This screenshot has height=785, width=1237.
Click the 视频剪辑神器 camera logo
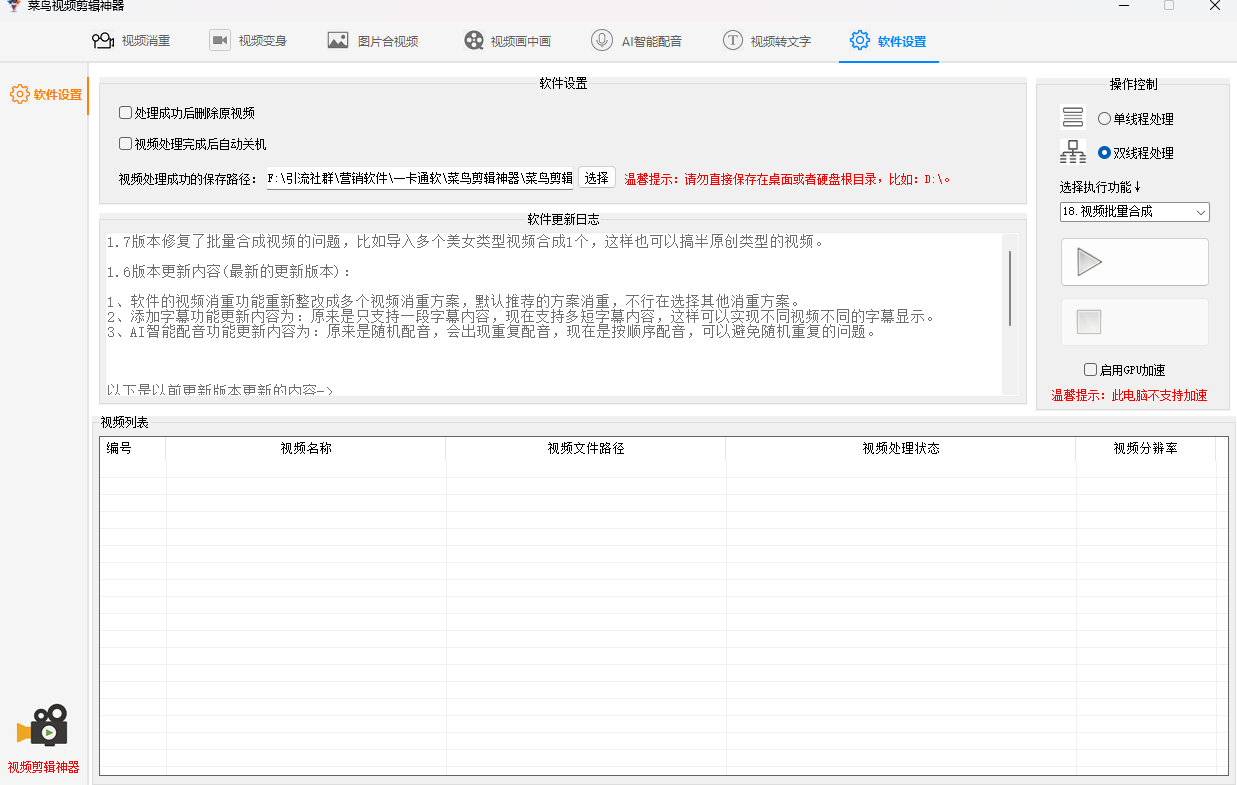click(x=44, y=726)
